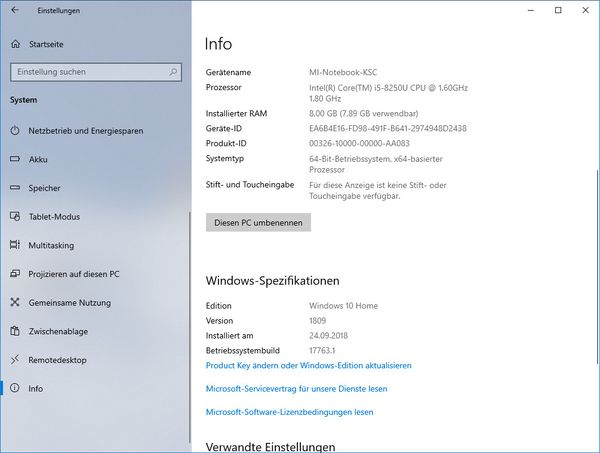Select Edition value Windows 10 Home
Image resolution: width=600 pixels, height=453 pixels.
pyautogui.click(x=343, y=305)
